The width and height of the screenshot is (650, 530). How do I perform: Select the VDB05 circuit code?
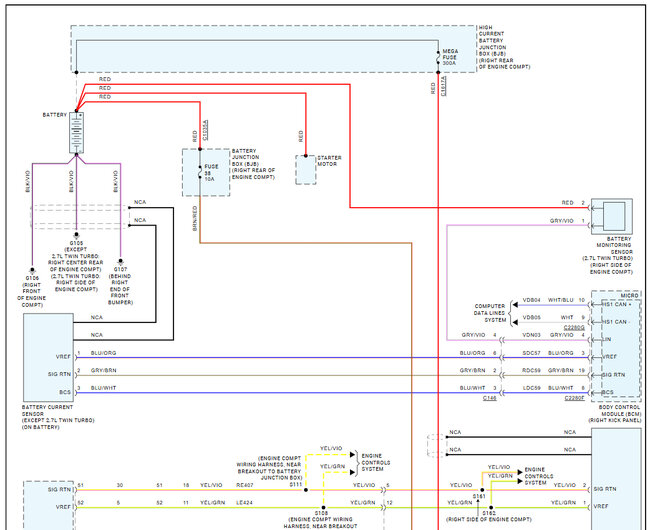coord(531,317)
